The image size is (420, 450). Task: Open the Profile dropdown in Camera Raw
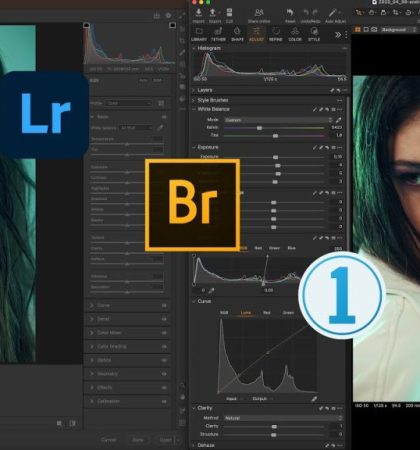point(130,103)
